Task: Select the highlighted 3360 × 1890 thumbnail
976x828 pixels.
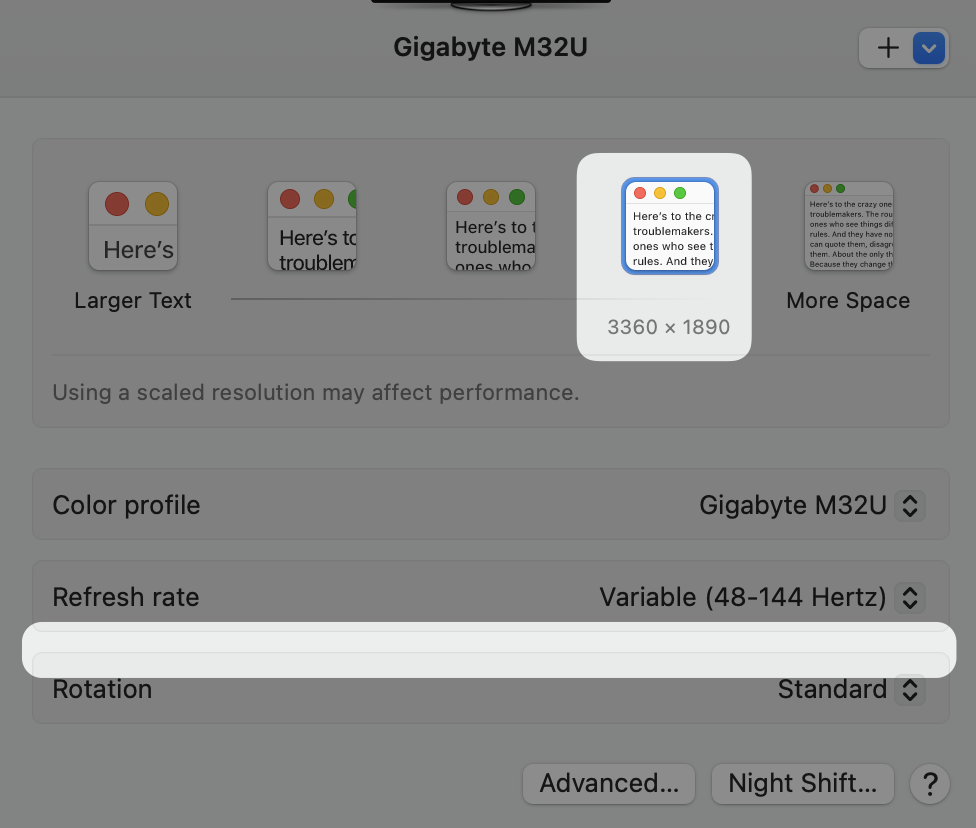Action: point(670,226)
